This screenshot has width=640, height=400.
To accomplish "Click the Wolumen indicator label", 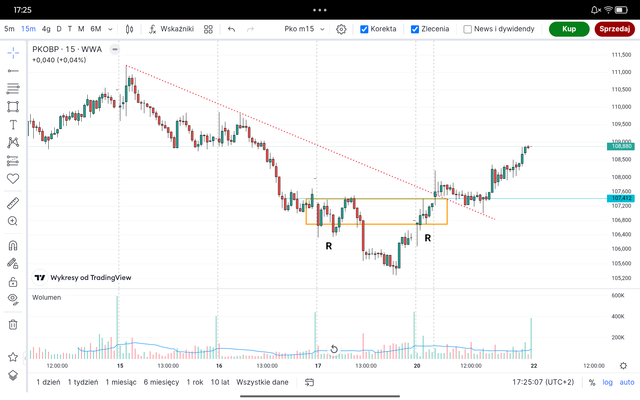I will (47, 297).
